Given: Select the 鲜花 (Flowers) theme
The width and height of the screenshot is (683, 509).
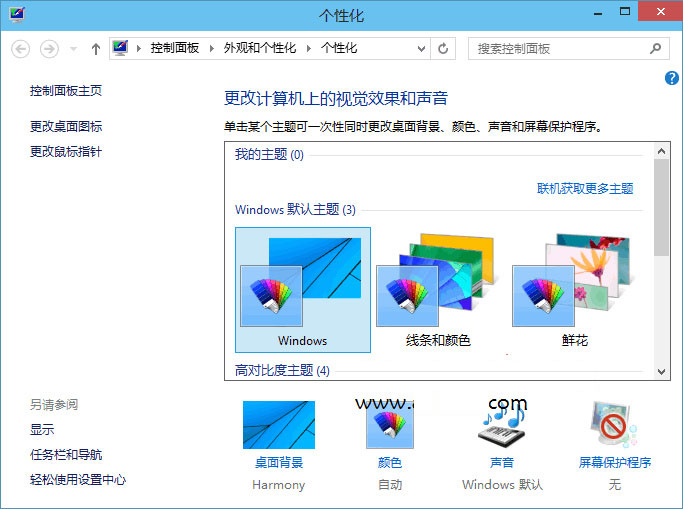Looking at the screenshot, I should [x=574, y=289].
